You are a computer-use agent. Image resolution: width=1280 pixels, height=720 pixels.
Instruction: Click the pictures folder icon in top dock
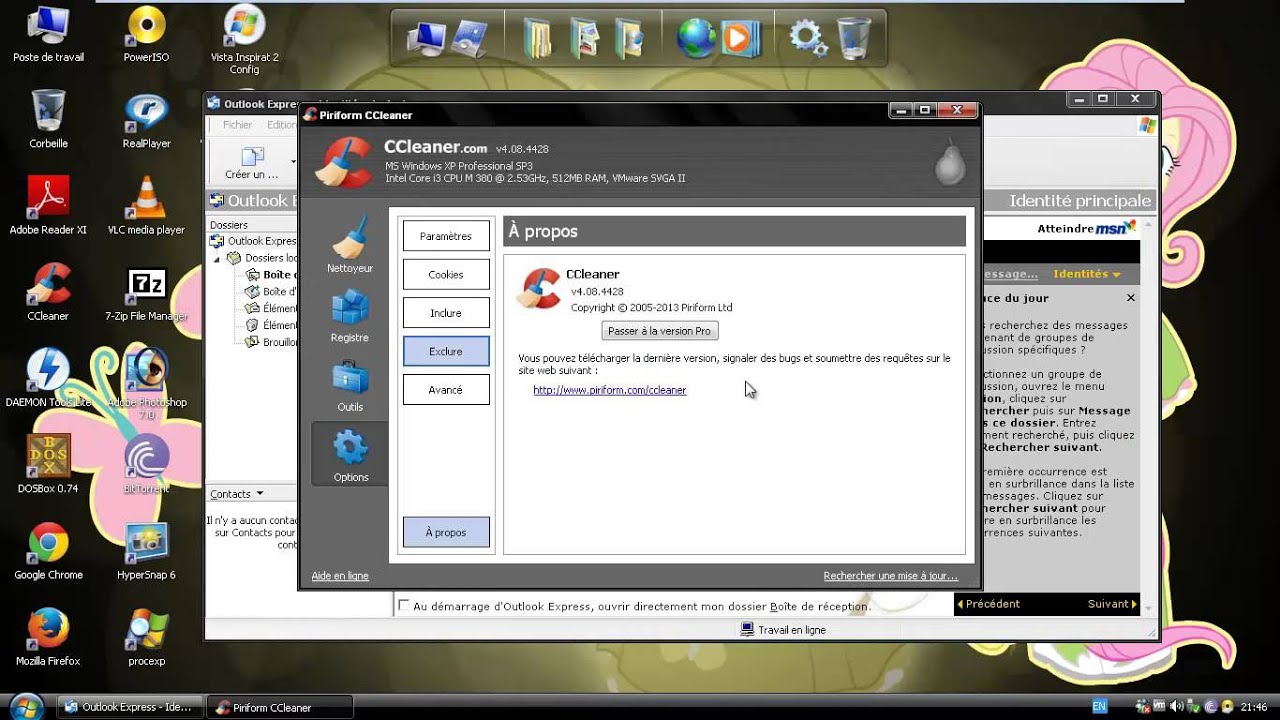585,38
